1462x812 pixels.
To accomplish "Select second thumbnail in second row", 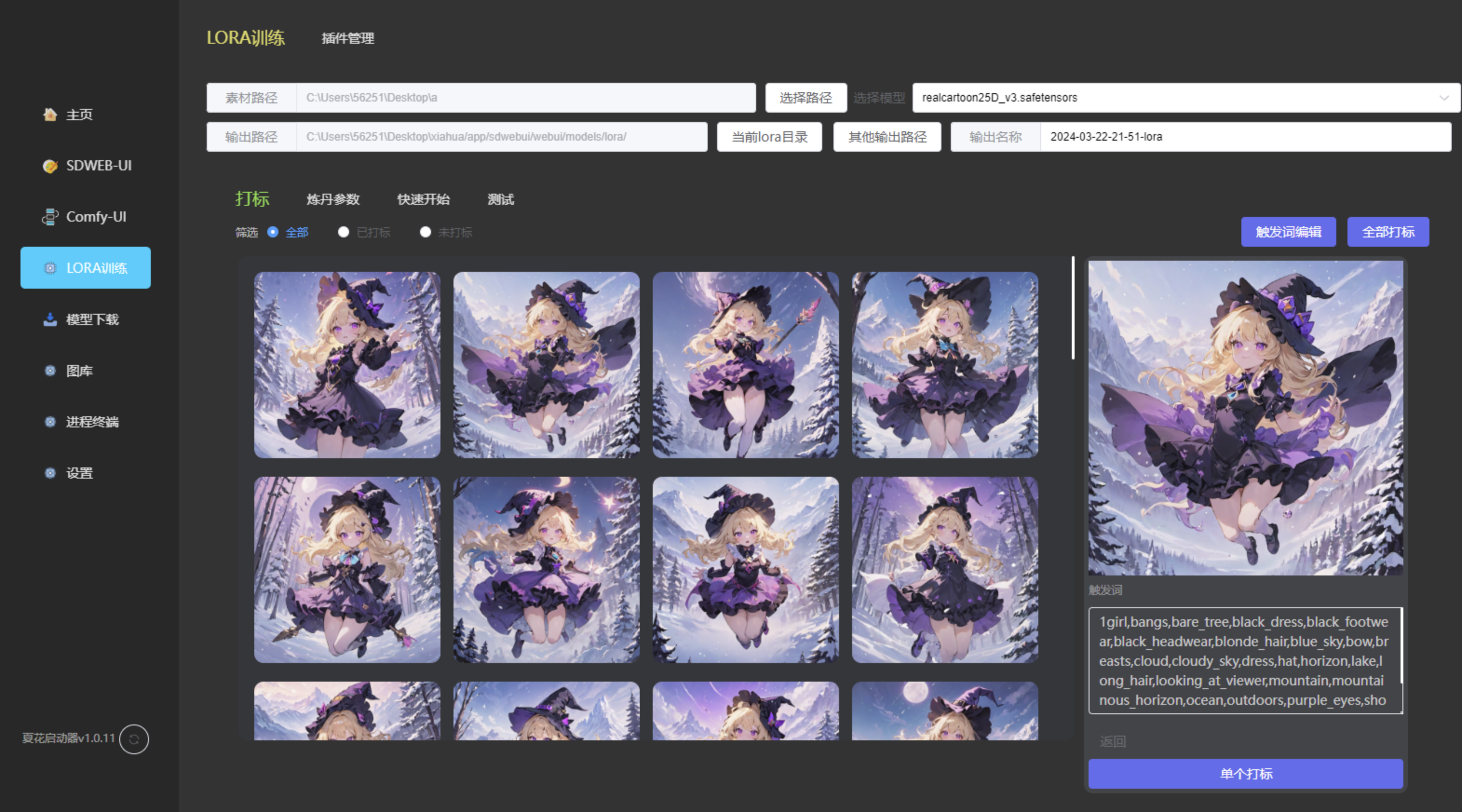I will pyautogui.click(x=547, y=570).
